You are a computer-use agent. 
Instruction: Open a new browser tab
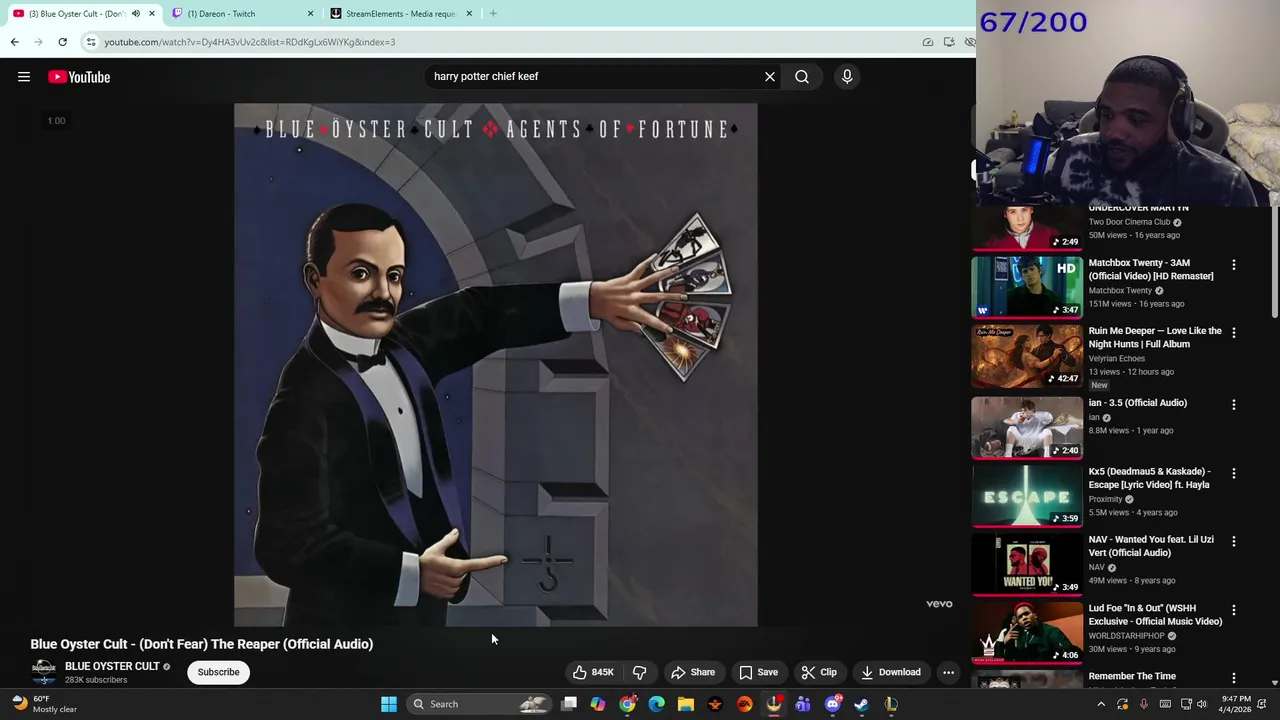pyautogui.click(x=493, y=14)
